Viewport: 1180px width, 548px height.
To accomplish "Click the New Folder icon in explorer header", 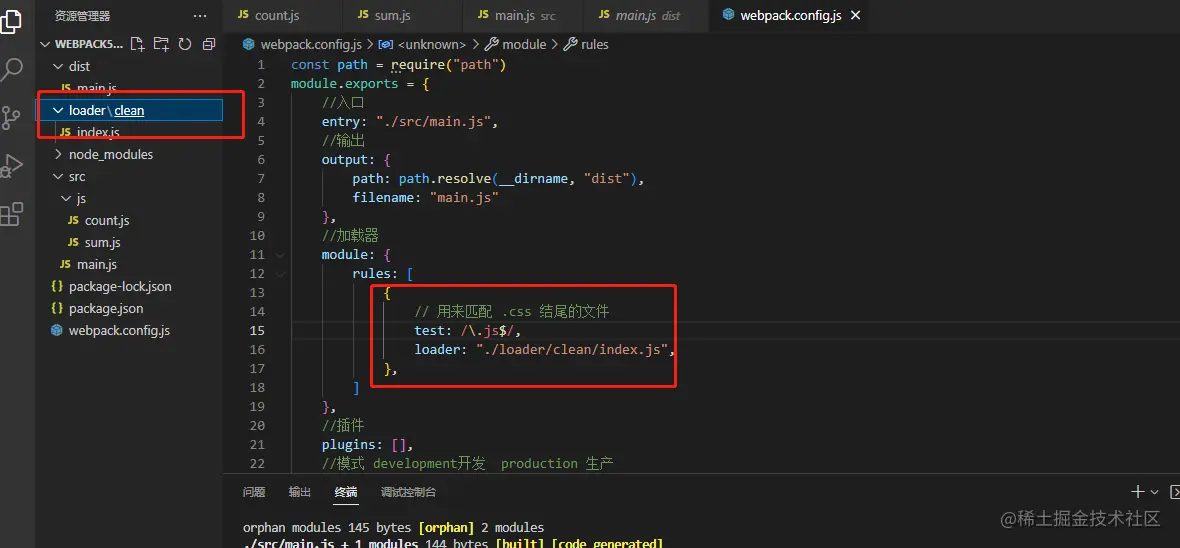I will [161, 44].
